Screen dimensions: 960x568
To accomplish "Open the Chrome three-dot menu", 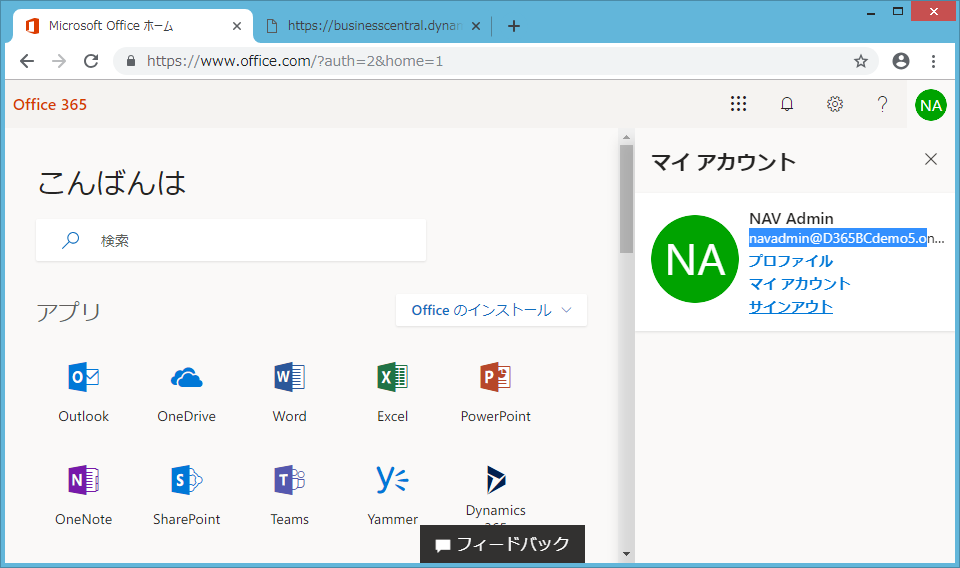I will point(933,61).
